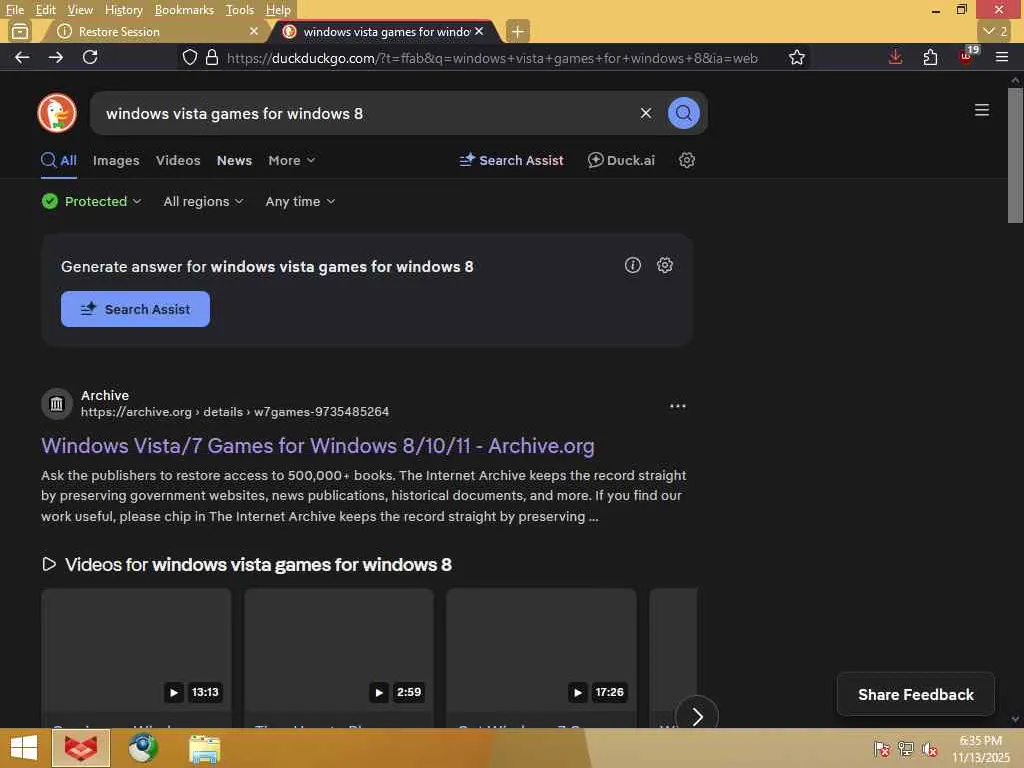Reload the current page
This screenshot has width=1024, height=768.
[x=90, y=57]
